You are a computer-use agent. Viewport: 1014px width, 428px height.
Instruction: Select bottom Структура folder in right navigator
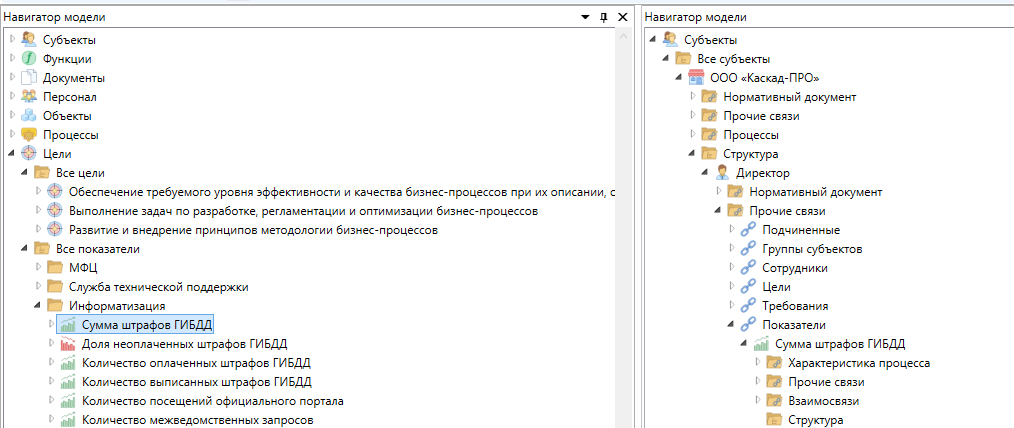point(815,420)
